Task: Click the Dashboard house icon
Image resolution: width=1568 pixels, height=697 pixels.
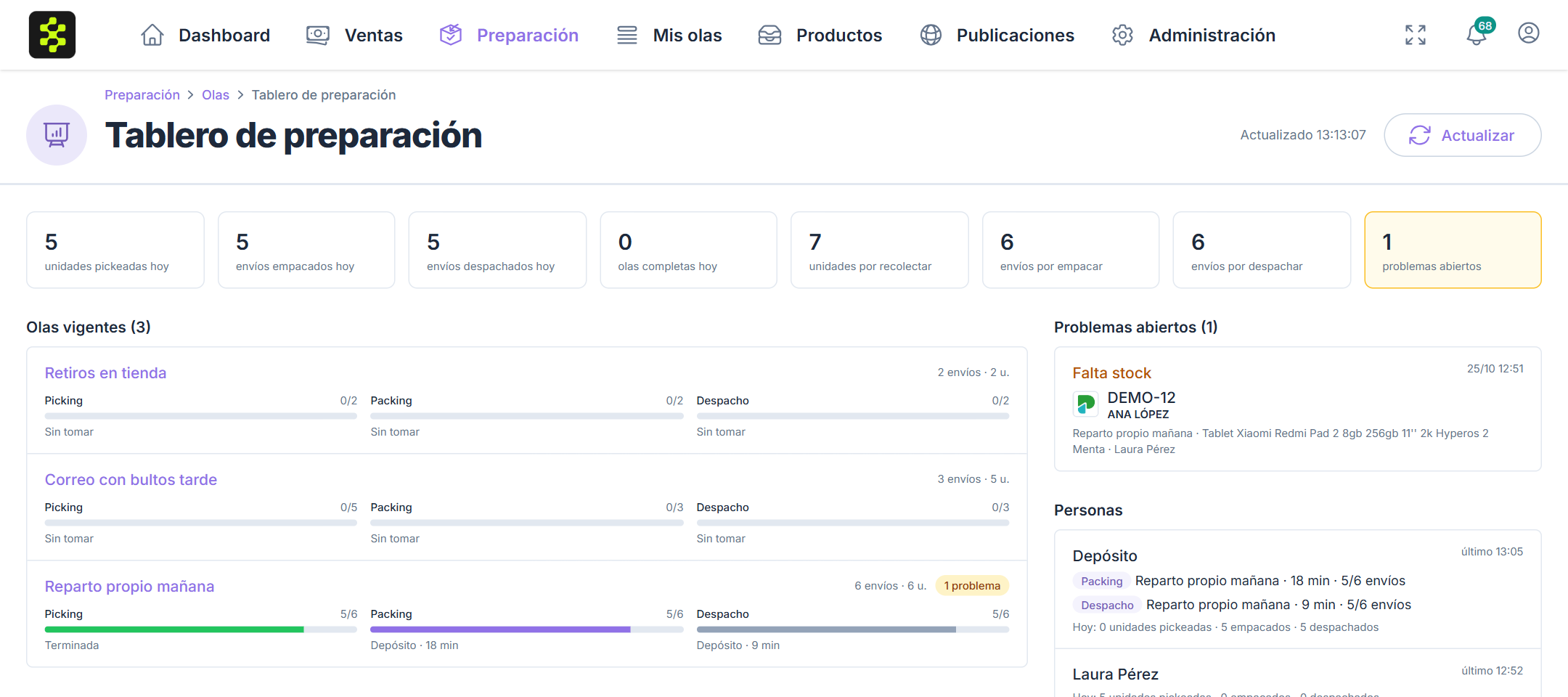Action: pos(152,35)
